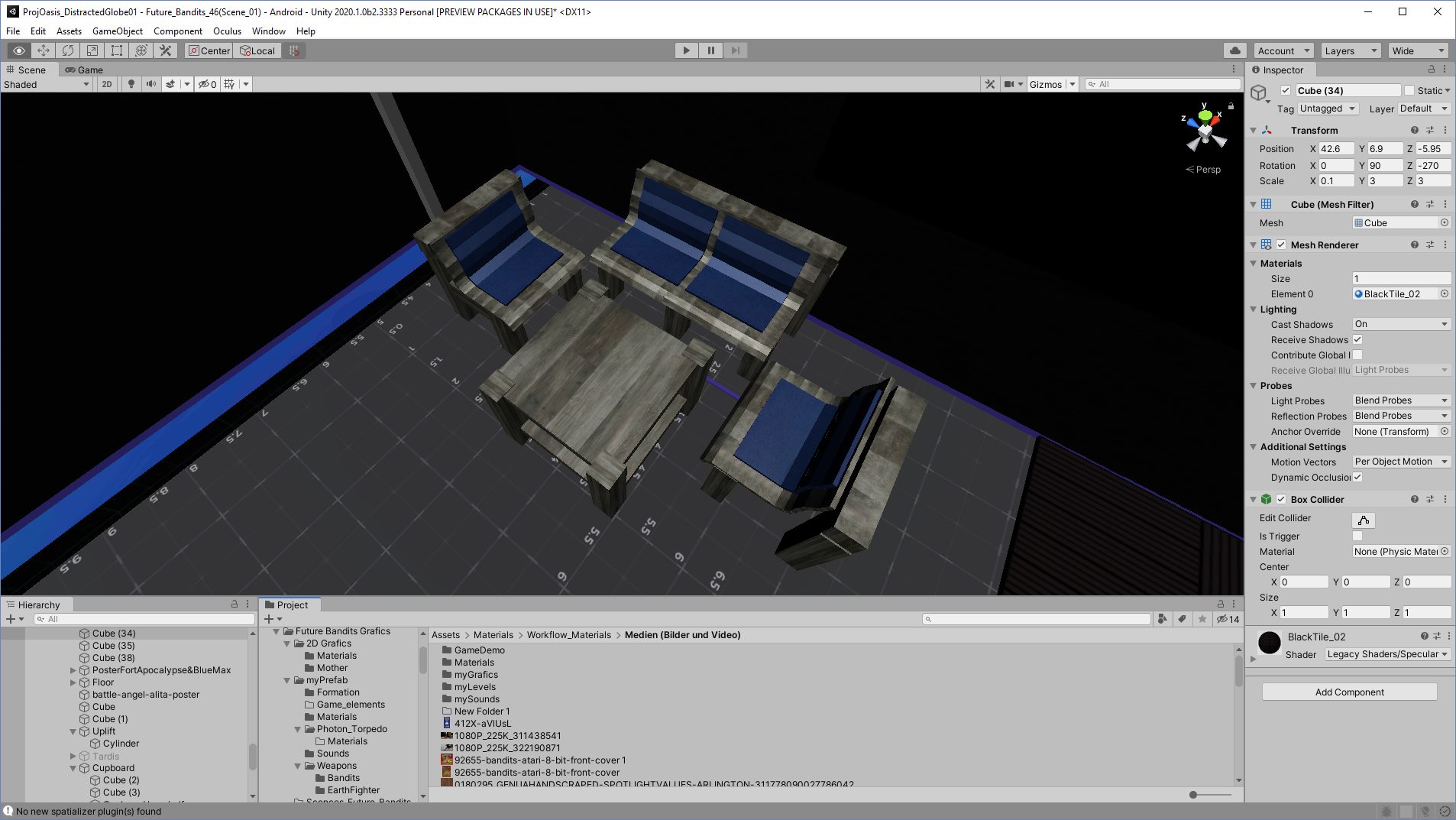This screenshot has width=1456, height=820.
Task: Expand the Floor hierarchy item
Action: pyautogui.click(x=73, y=682)
